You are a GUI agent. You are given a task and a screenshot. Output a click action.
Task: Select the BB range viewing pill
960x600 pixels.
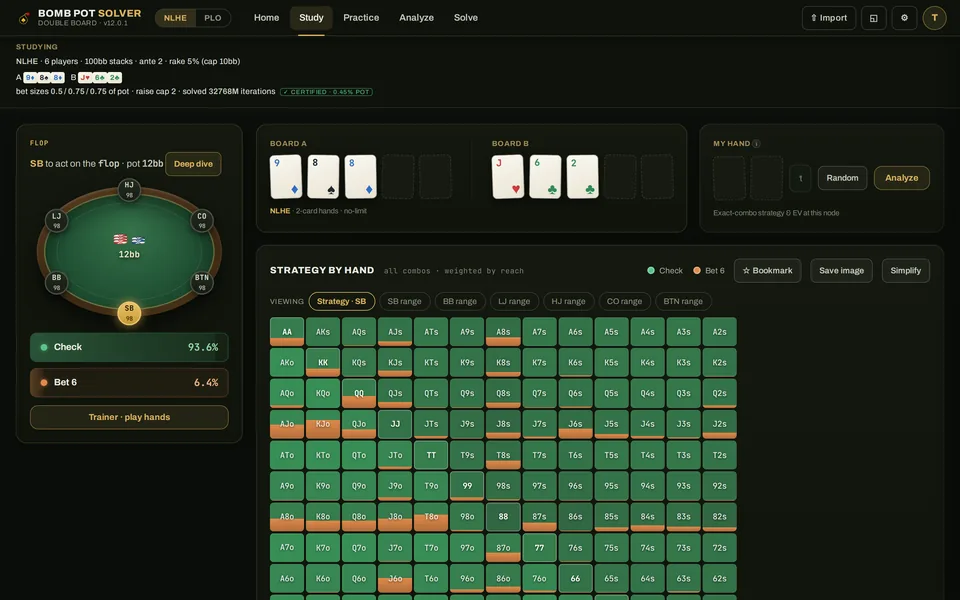(460, 301)
